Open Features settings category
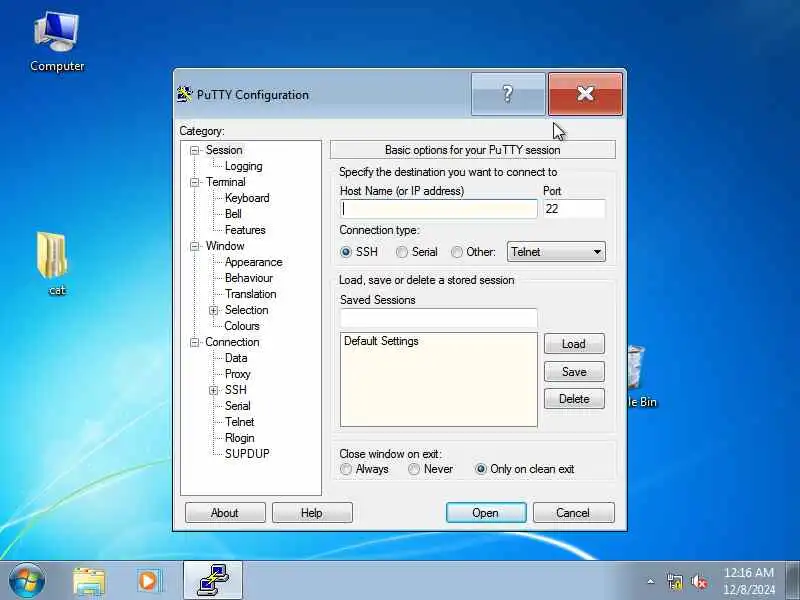 coord(245,230)
